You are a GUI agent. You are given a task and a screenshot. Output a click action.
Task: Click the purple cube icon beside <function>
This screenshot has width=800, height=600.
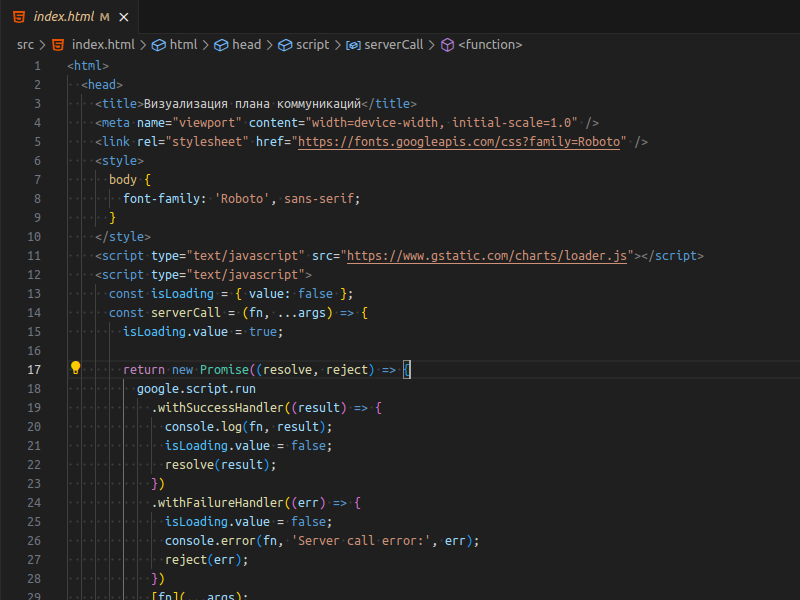point(447,45)
